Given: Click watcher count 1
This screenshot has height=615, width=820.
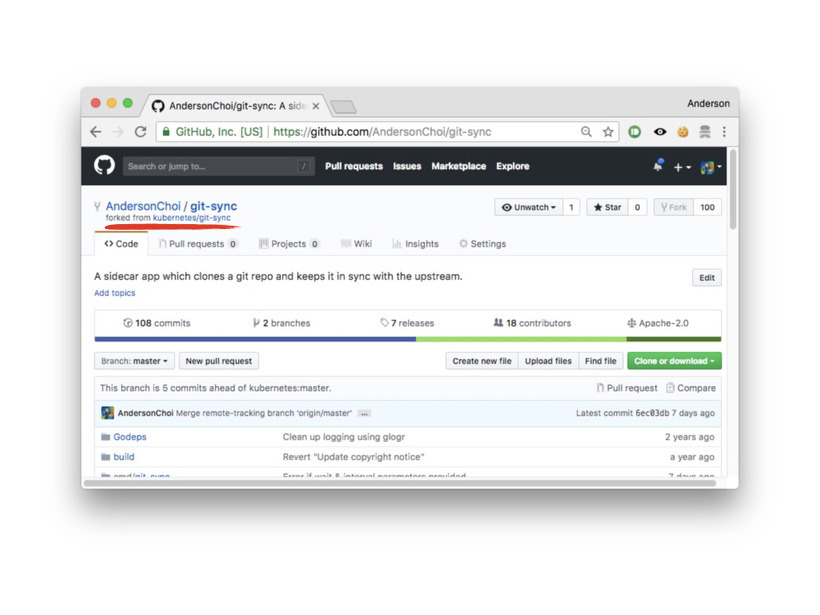Looking at the screenshot, I should pos(571,207).
